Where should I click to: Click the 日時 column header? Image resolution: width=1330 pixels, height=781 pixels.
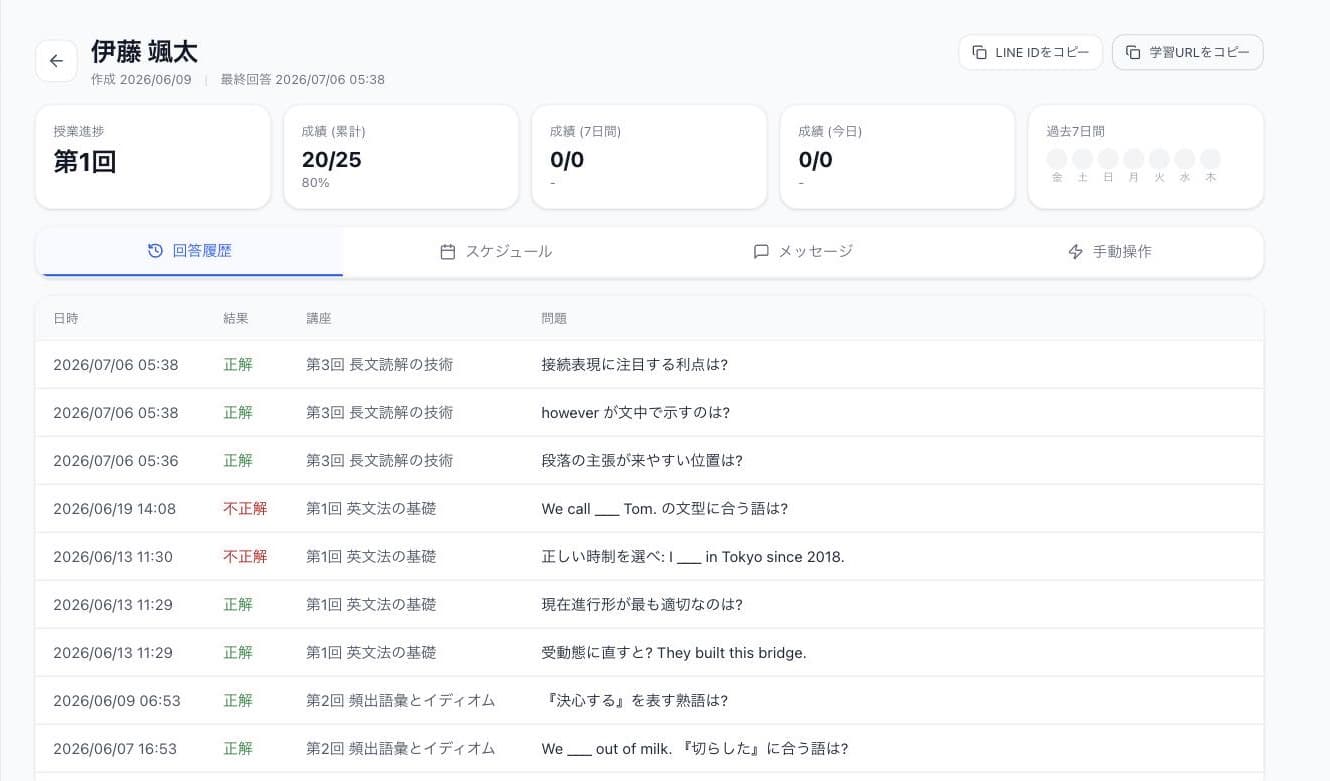click(x=66, y=318)
